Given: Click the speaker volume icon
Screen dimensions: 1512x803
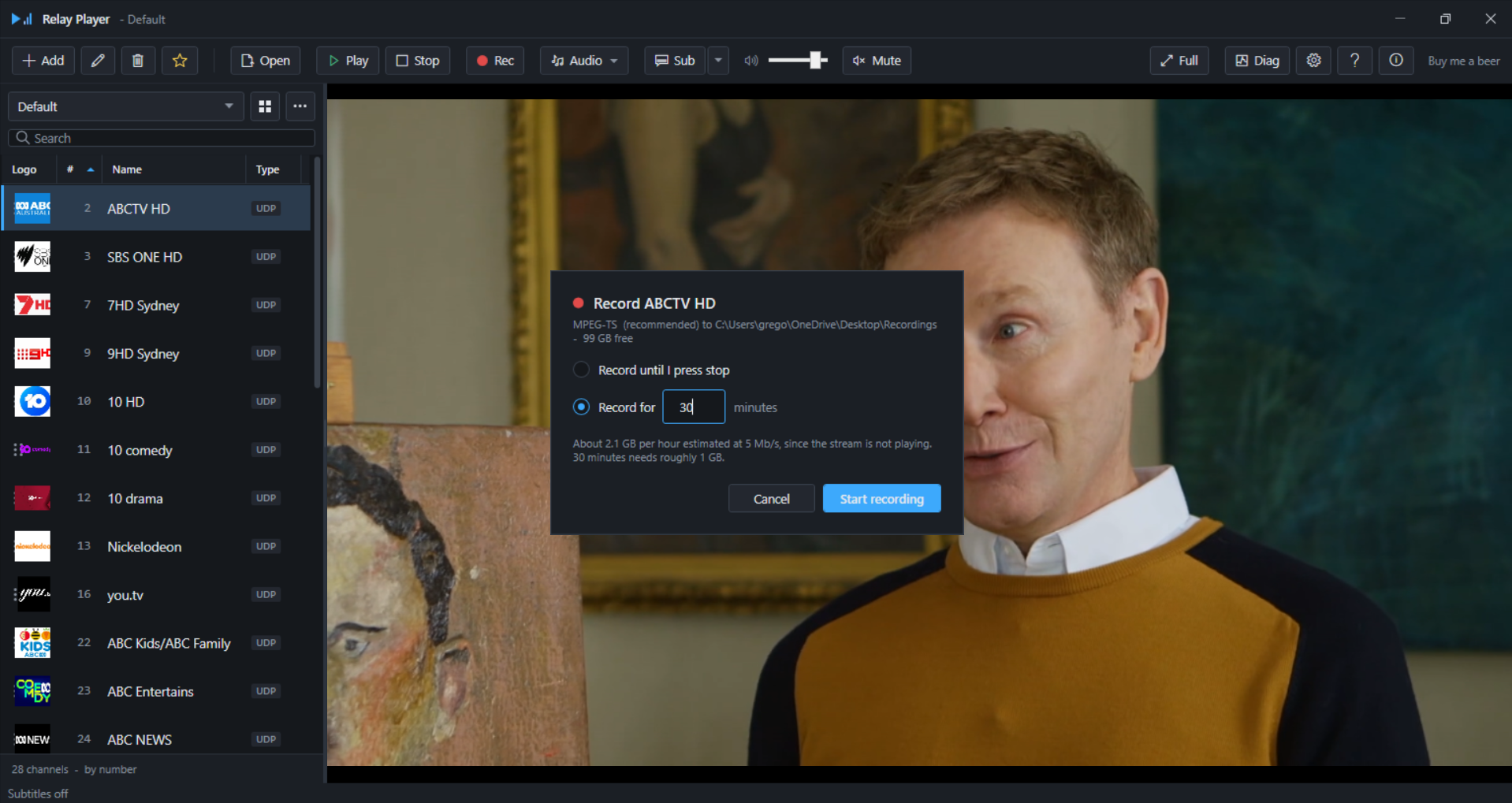Looking at the screenshot, I should click(x=751, y=61).
